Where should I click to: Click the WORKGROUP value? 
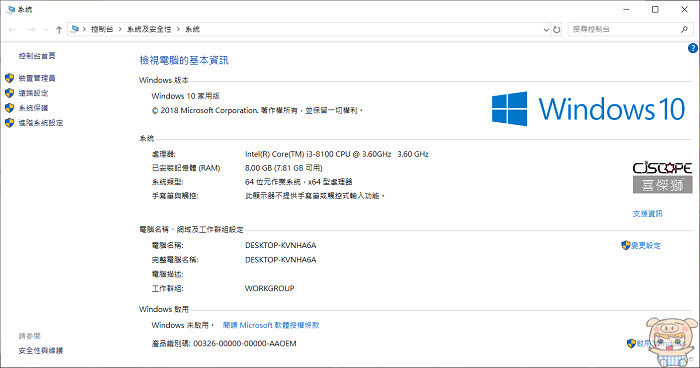tap(270, 289)
